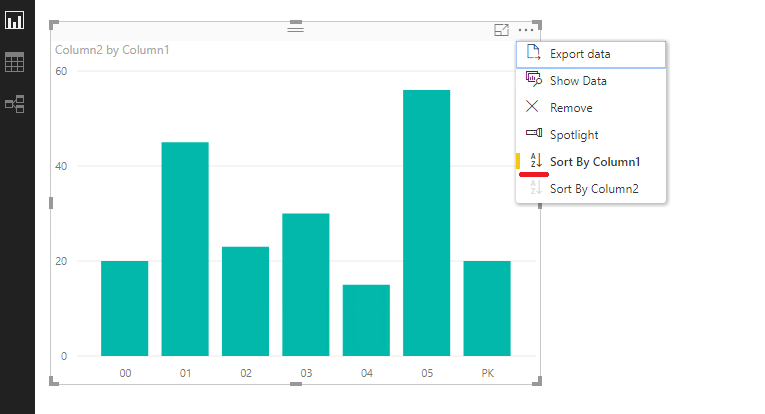Select the bar for category 04

(x=366, y=320)
